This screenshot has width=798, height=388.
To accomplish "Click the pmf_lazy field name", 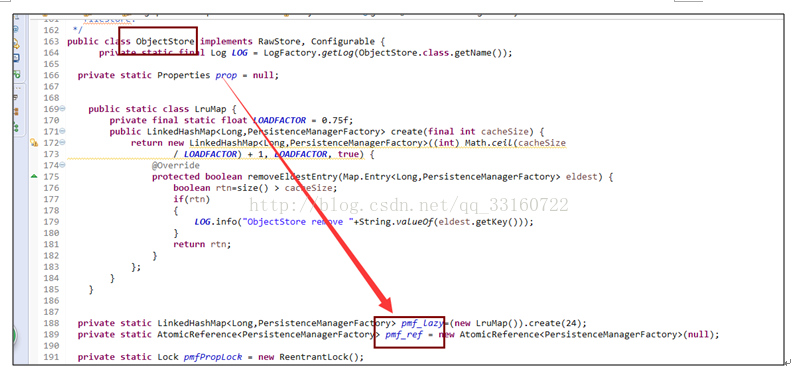I will pyautogui.click(x=422, y=323).
